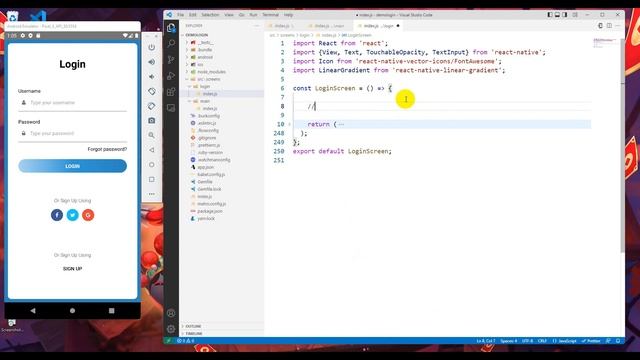Select babel.config.js in the explorer
Viewport: 640px width, 360px height.
[211, 175]
